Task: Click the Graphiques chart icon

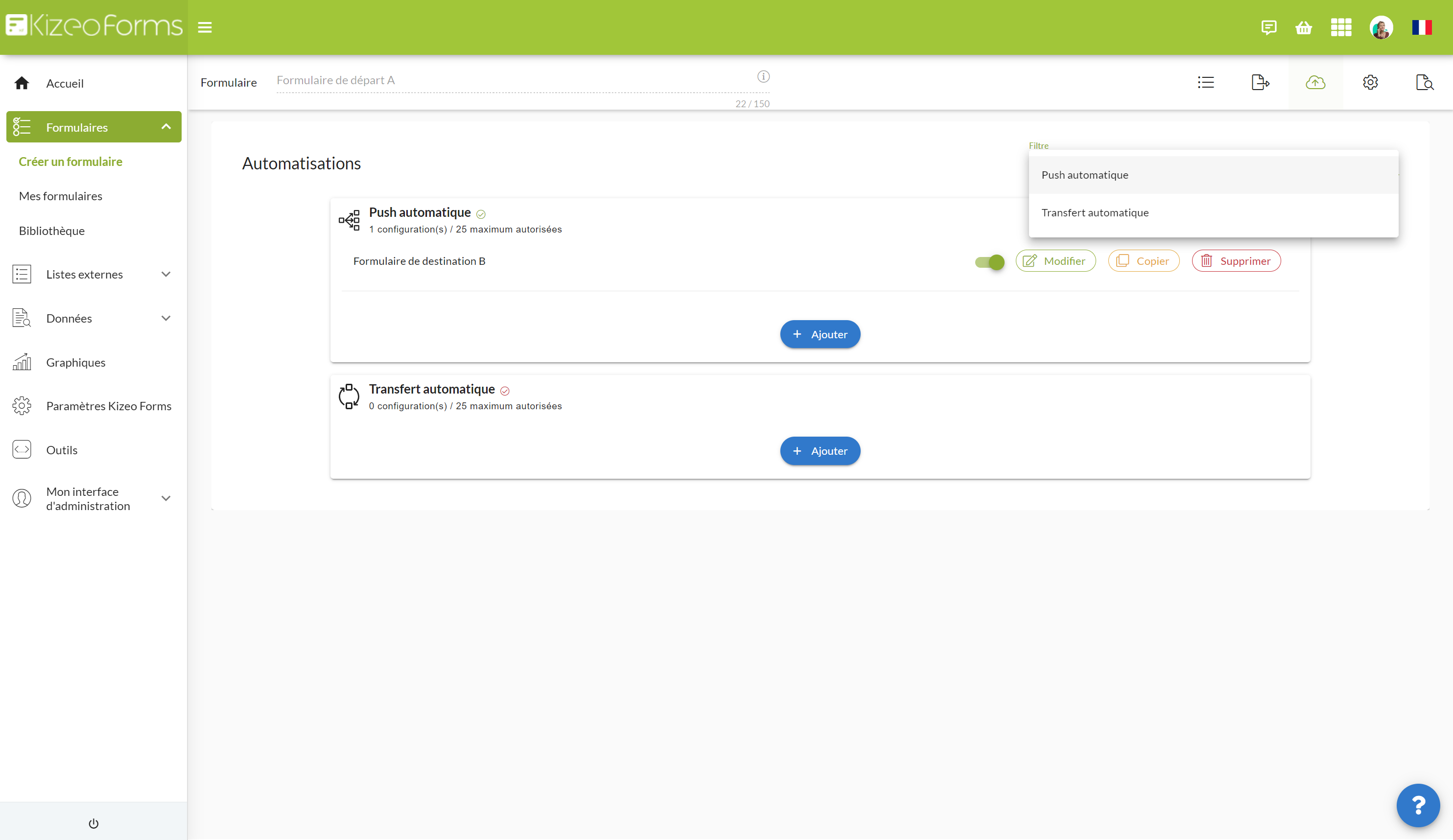Action: (22, 361)
